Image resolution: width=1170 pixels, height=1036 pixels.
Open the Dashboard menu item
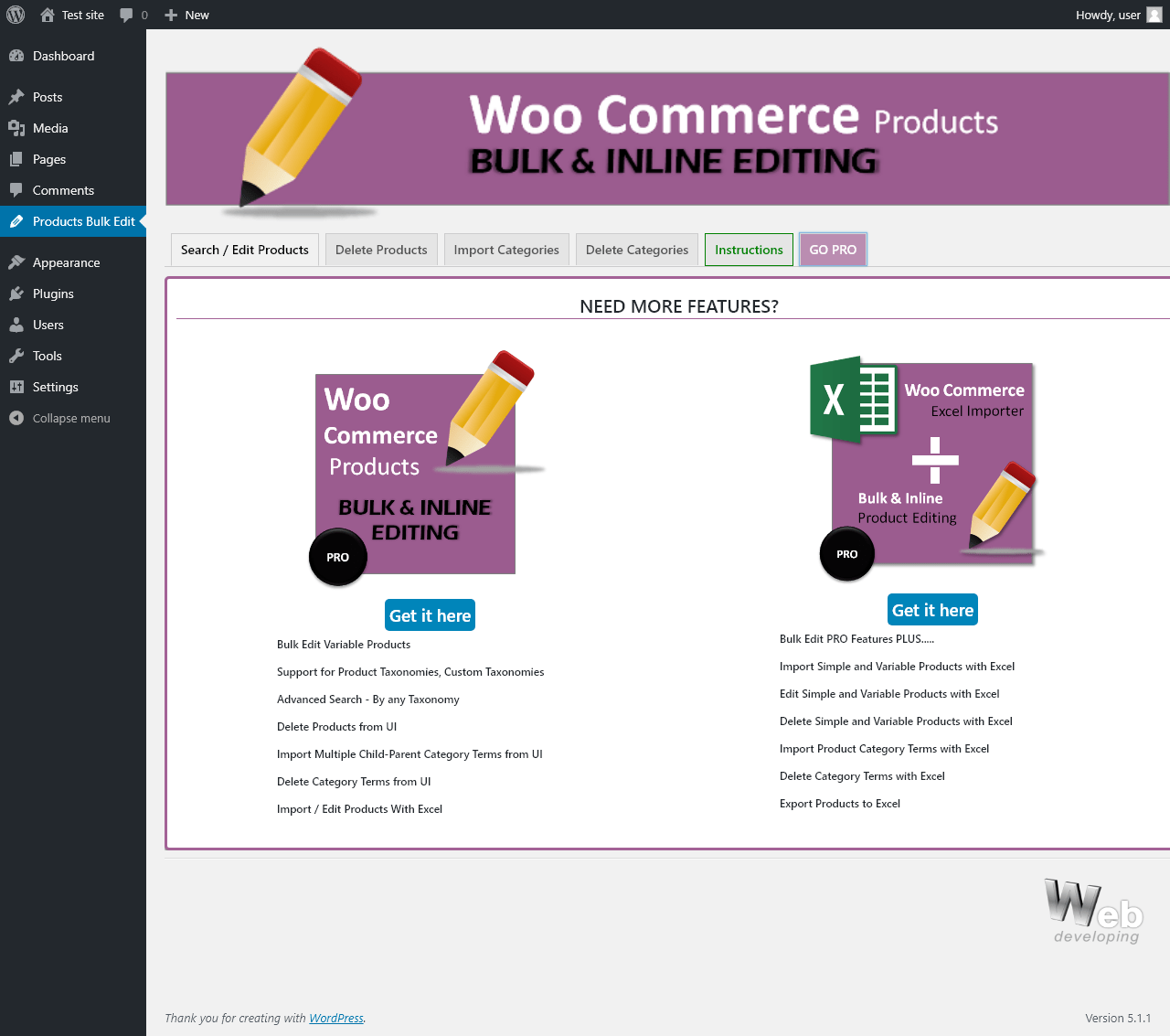point(73,56)
